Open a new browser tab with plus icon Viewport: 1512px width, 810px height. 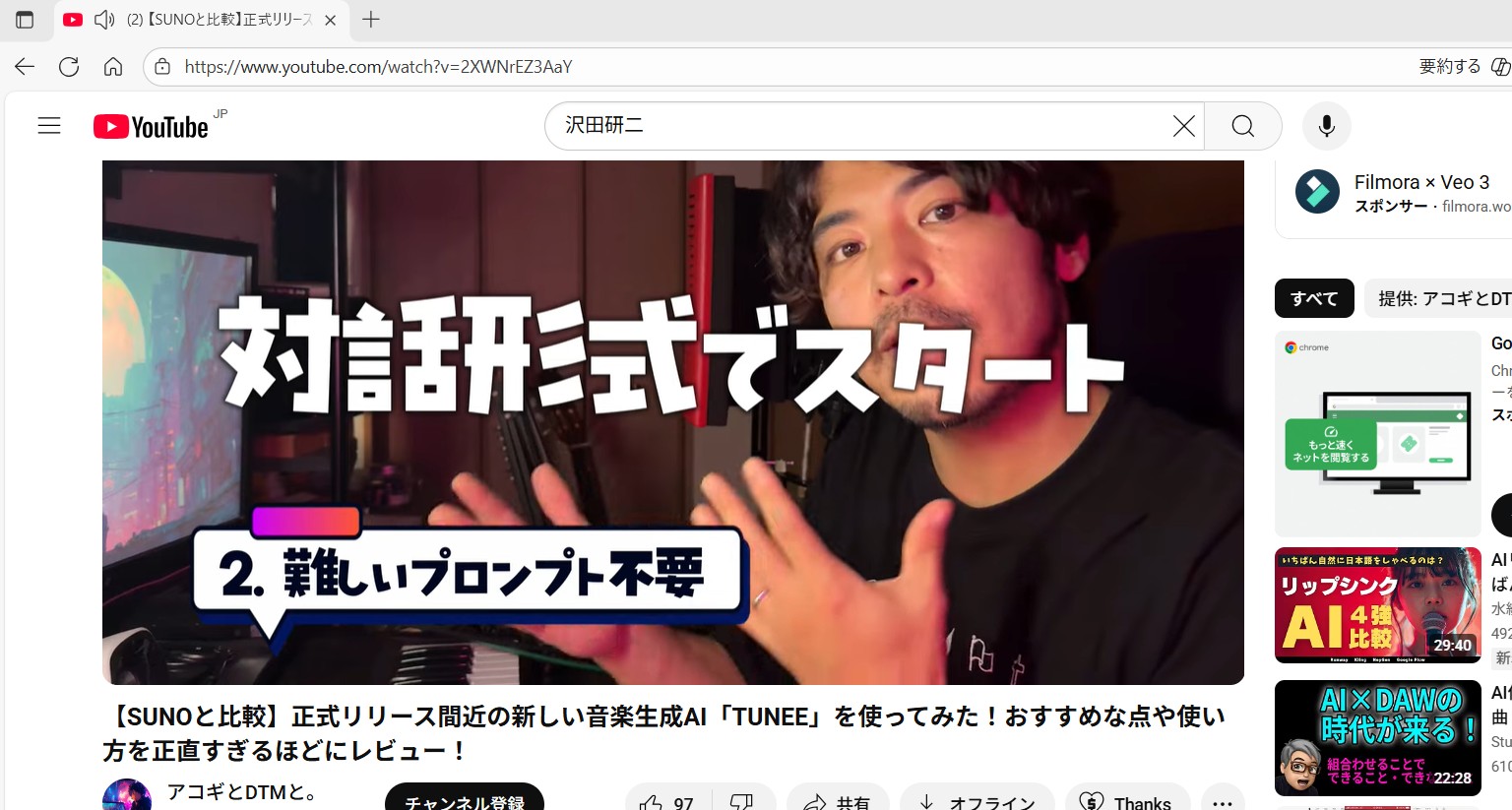(371, 20)
